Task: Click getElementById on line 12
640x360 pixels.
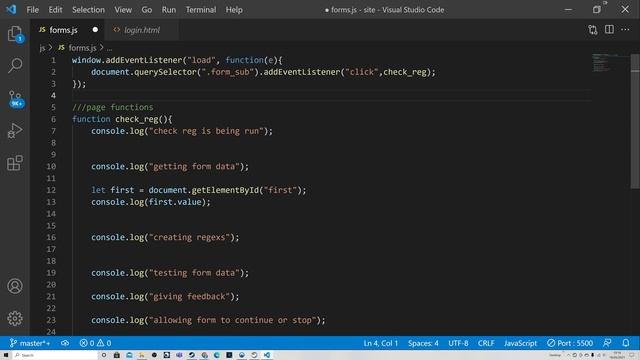Action: [x=225, y=190]
